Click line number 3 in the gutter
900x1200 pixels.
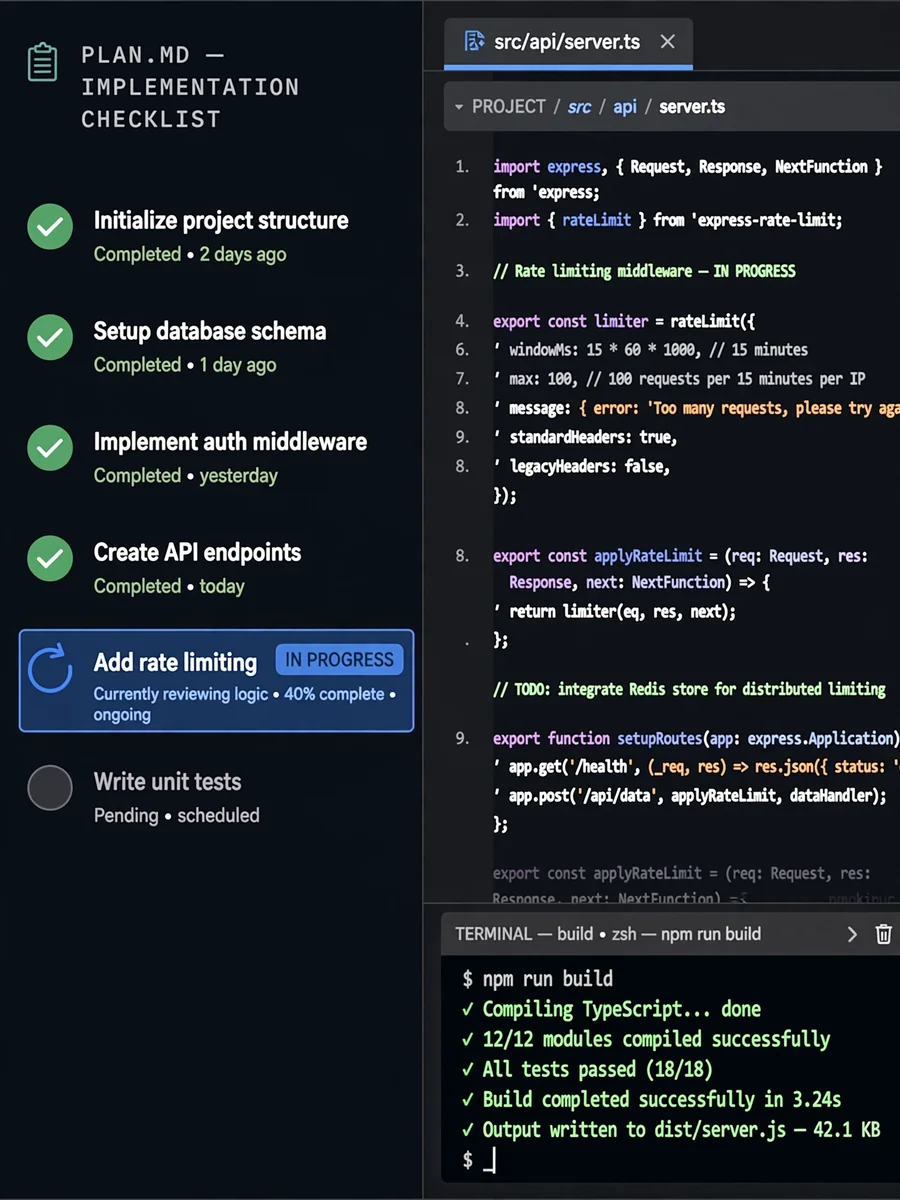[x=462, y=271]
